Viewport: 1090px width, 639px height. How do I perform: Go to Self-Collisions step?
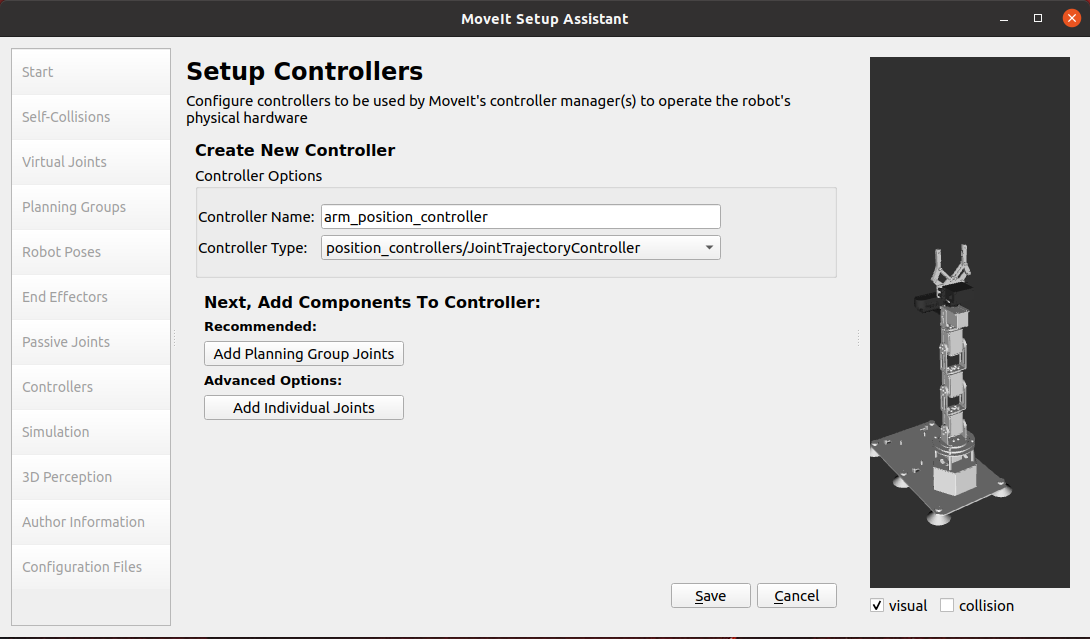tap(91, 117)
